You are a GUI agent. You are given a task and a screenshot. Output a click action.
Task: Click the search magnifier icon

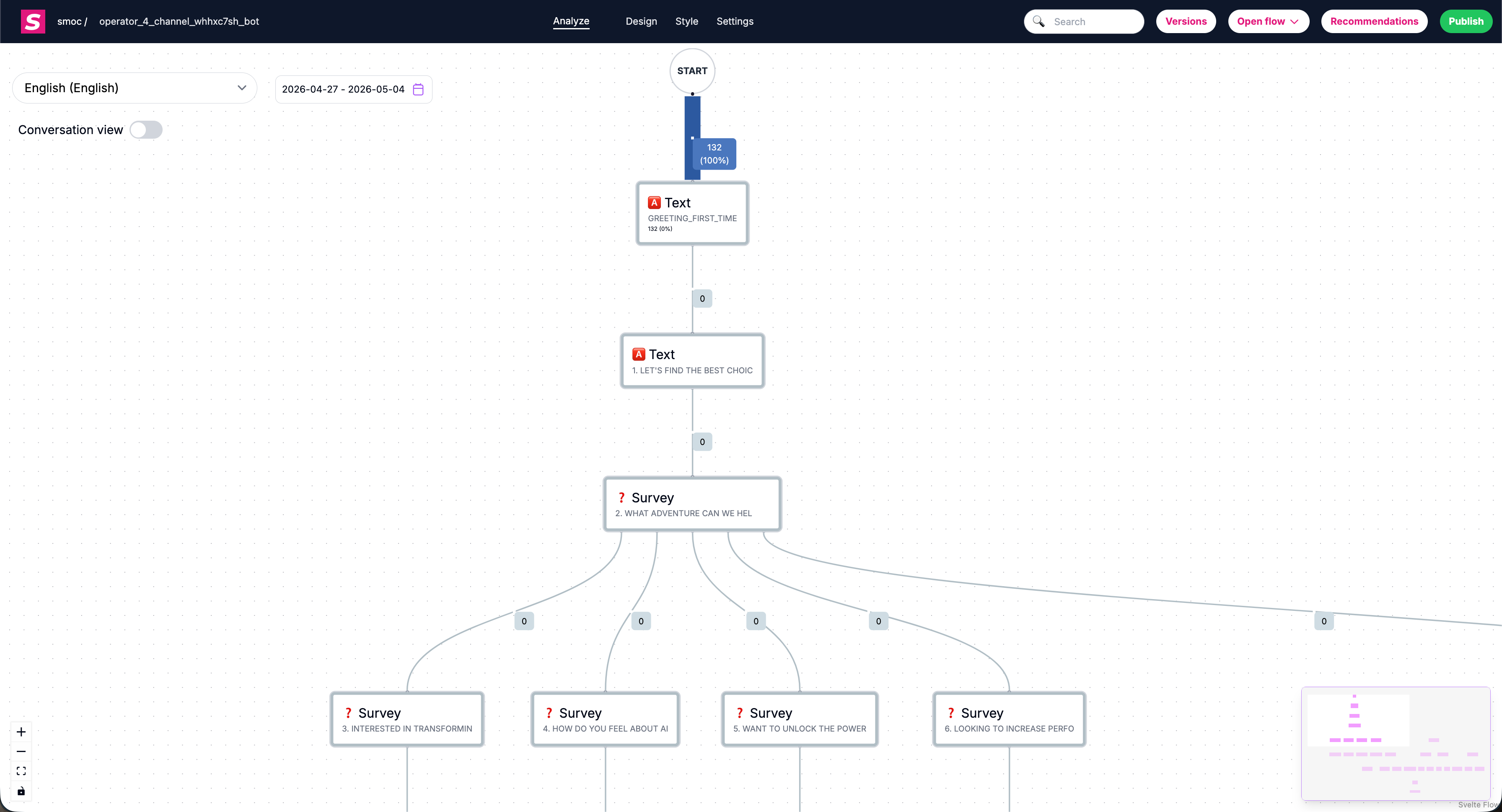point(1038,21)
